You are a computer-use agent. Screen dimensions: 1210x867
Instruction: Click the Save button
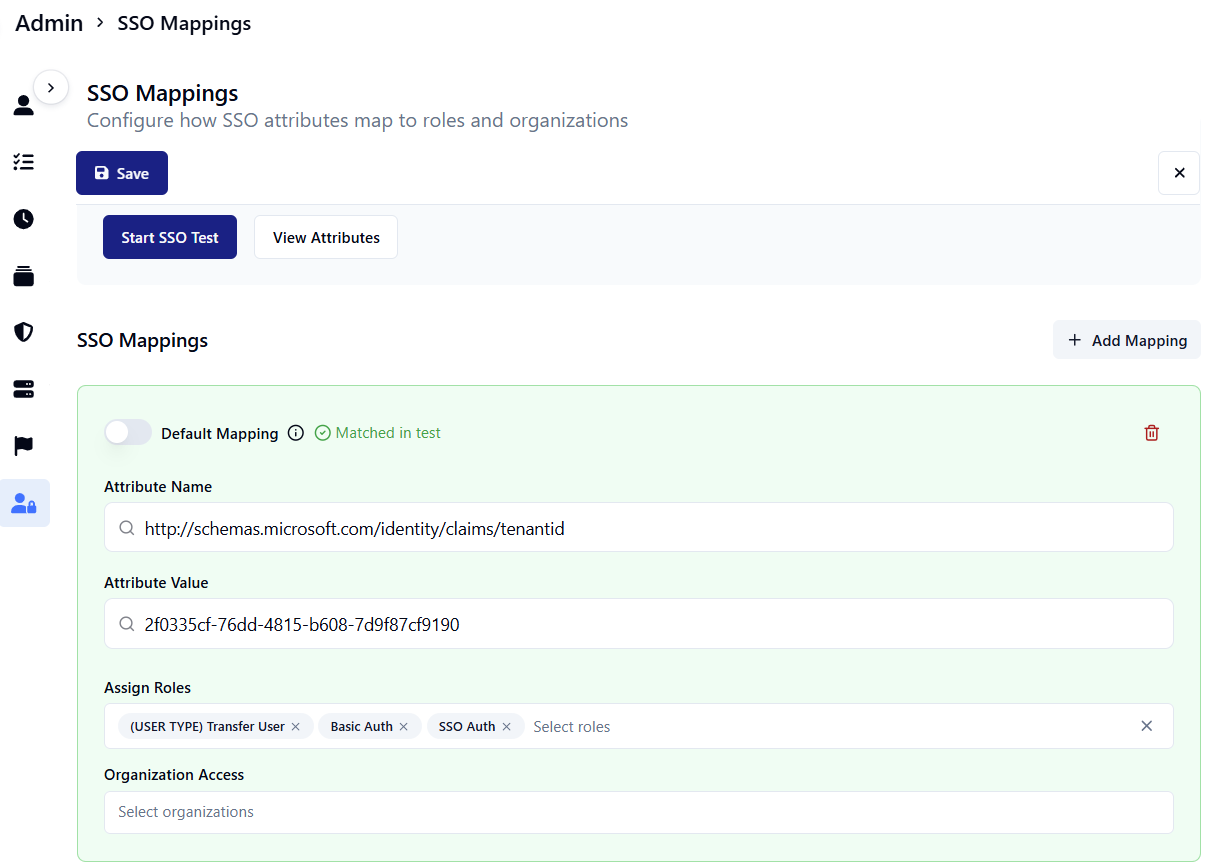[x=122, y=173]
